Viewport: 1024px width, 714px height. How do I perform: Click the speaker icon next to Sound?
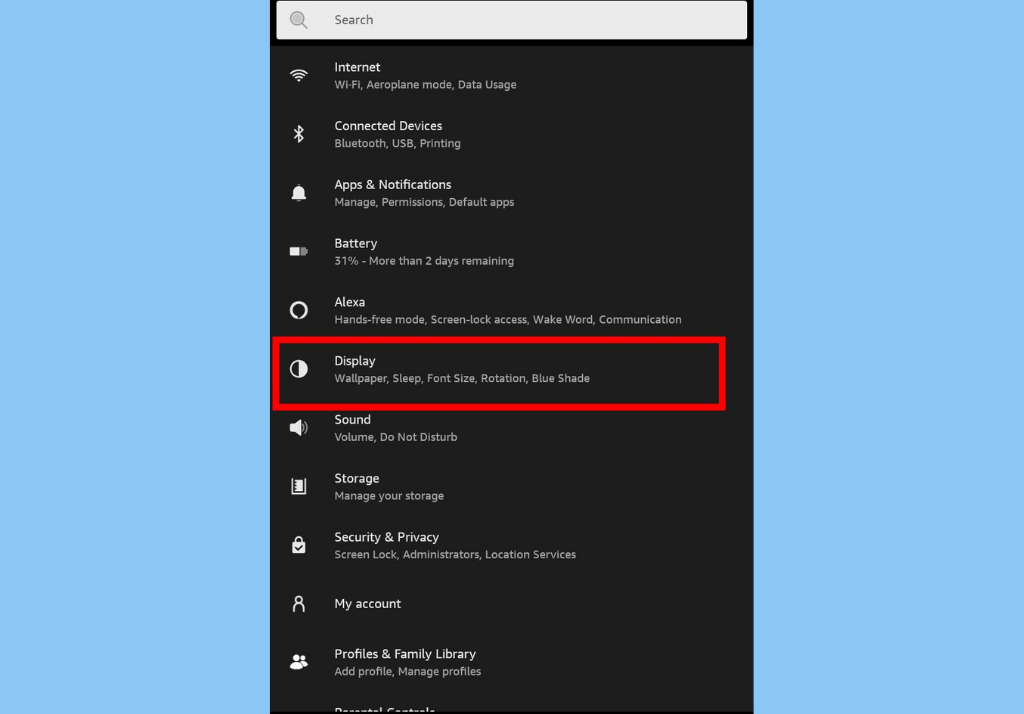[x=298, y=428]
